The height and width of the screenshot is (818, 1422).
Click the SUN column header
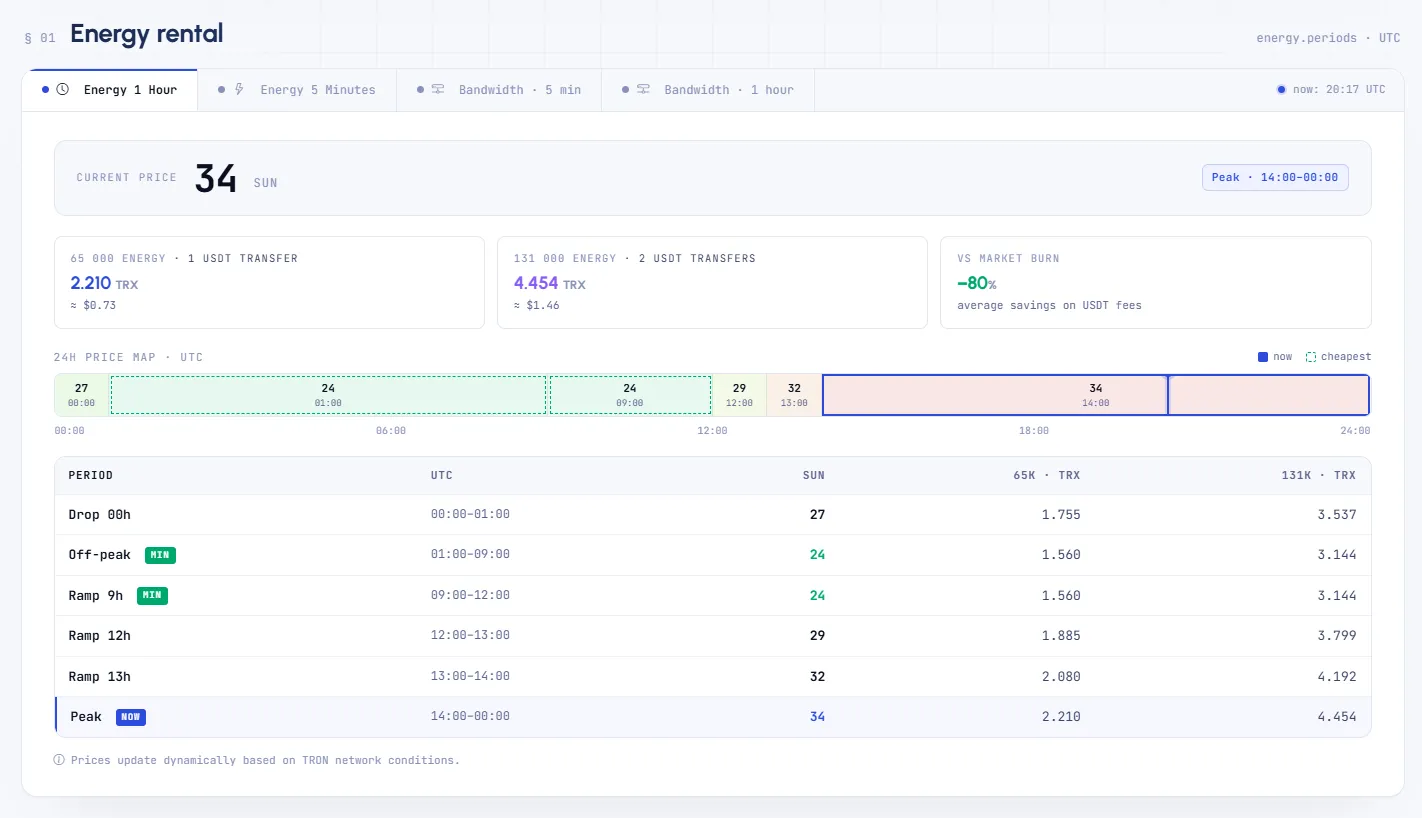tap(814, 476)
